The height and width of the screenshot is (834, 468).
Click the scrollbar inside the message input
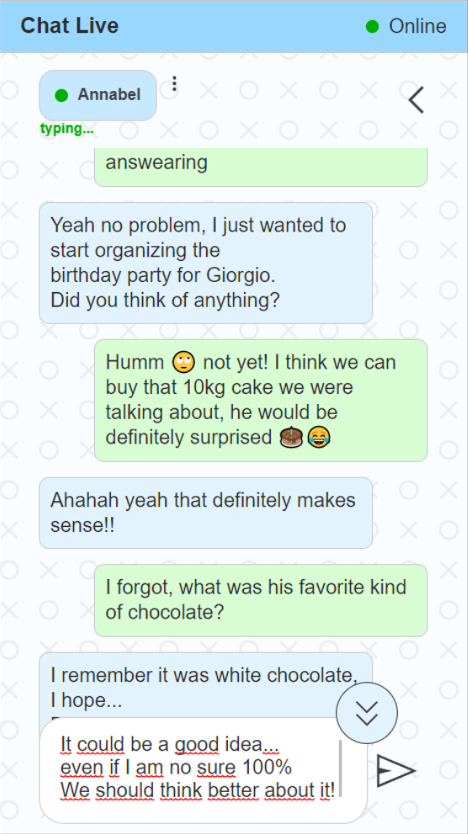coord(340,769)
